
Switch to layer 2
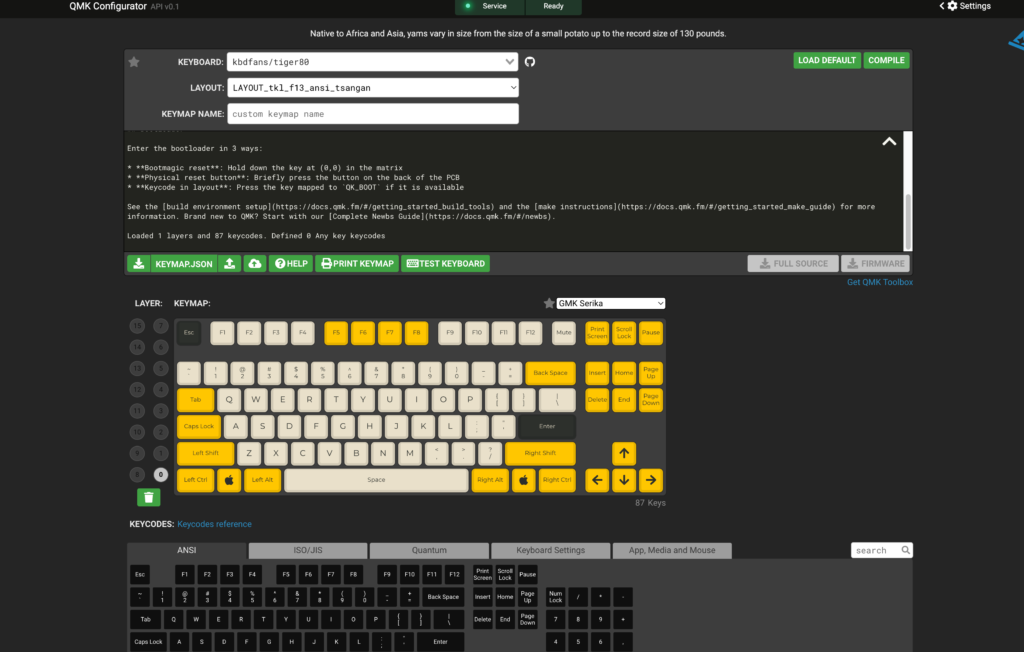point(161,432)
